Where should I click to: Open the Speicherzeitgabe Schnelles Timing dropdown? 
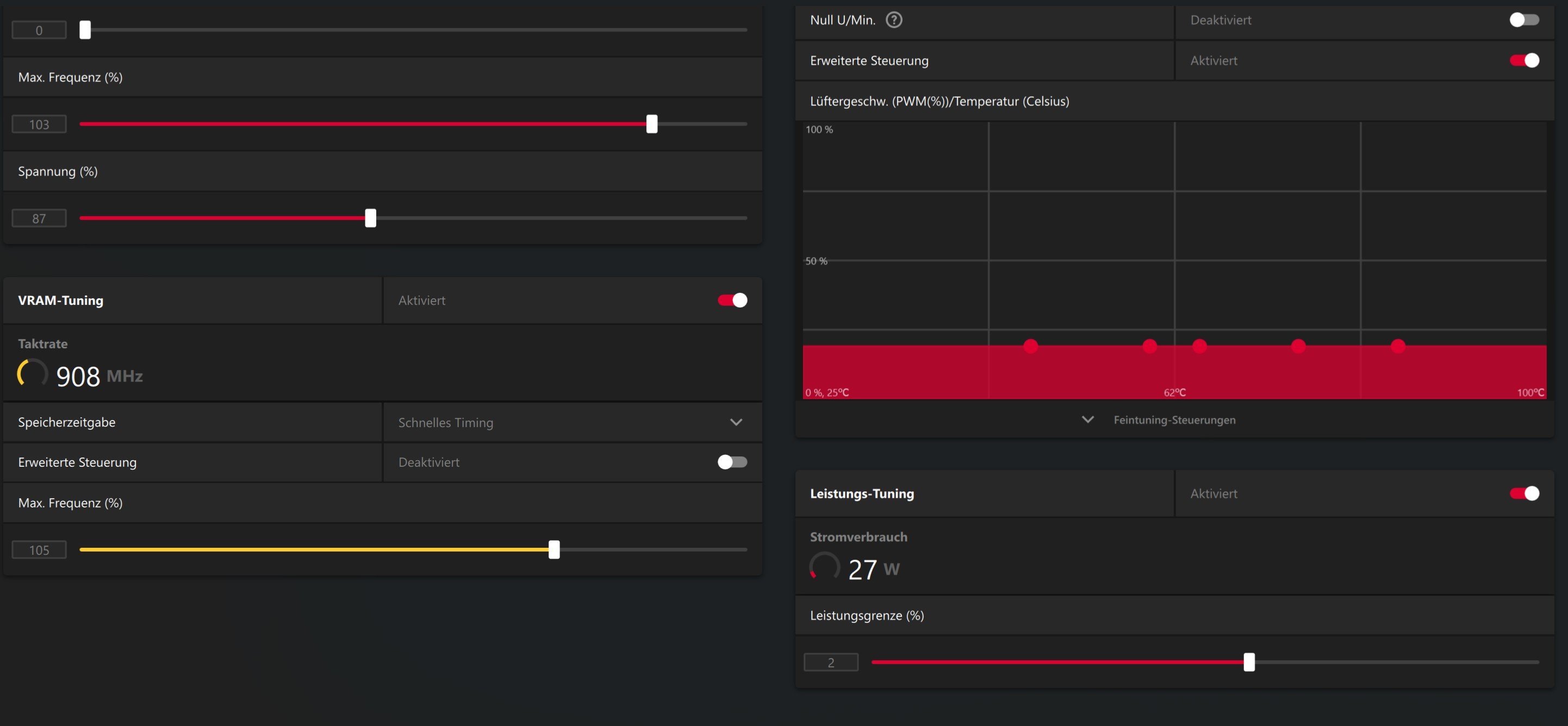[x=736, y=422]
